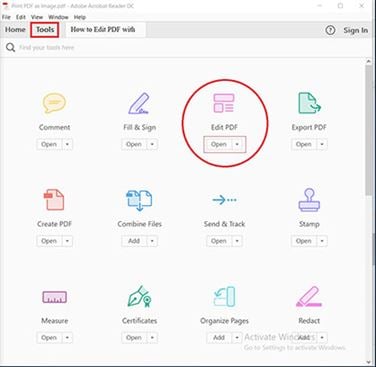This screenshot has height=367, width=376.
Task: Click the scrollbar down arrow
Action: [368, 362]
